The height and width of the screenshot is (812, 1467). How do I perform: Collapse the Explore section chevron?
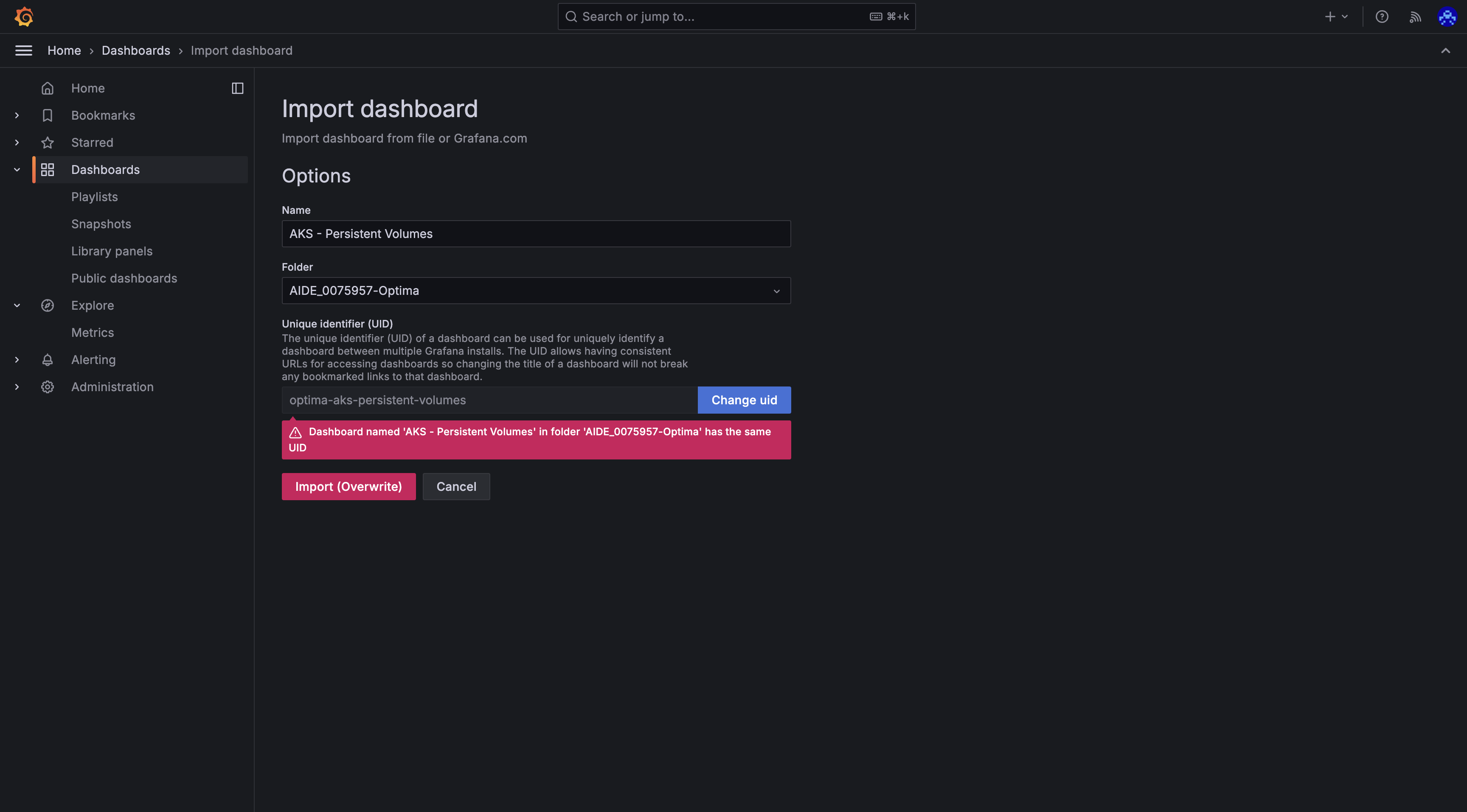pos(17,305)
